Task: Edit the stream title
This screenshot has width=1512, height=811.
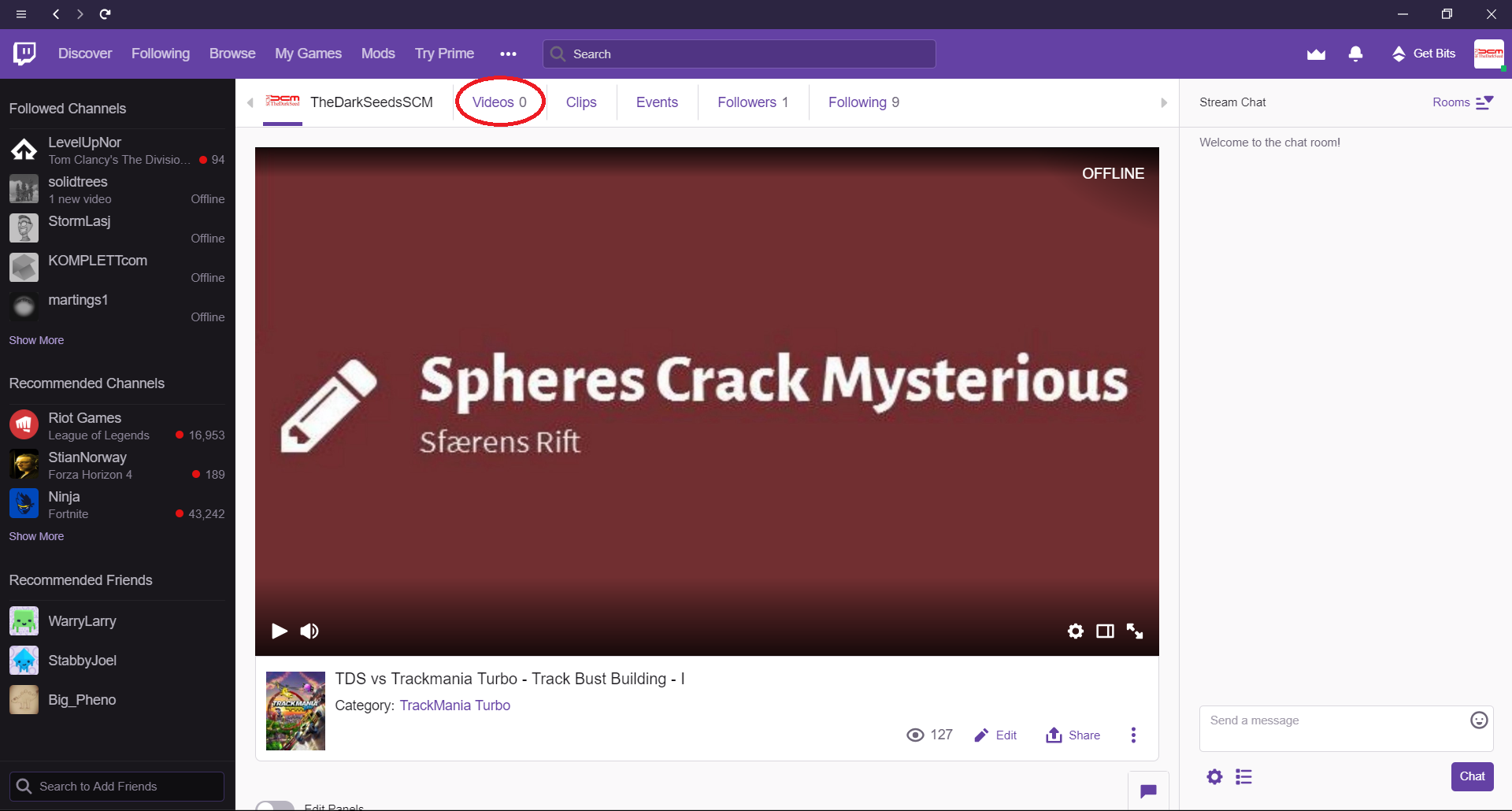Action: coord(995,735)
